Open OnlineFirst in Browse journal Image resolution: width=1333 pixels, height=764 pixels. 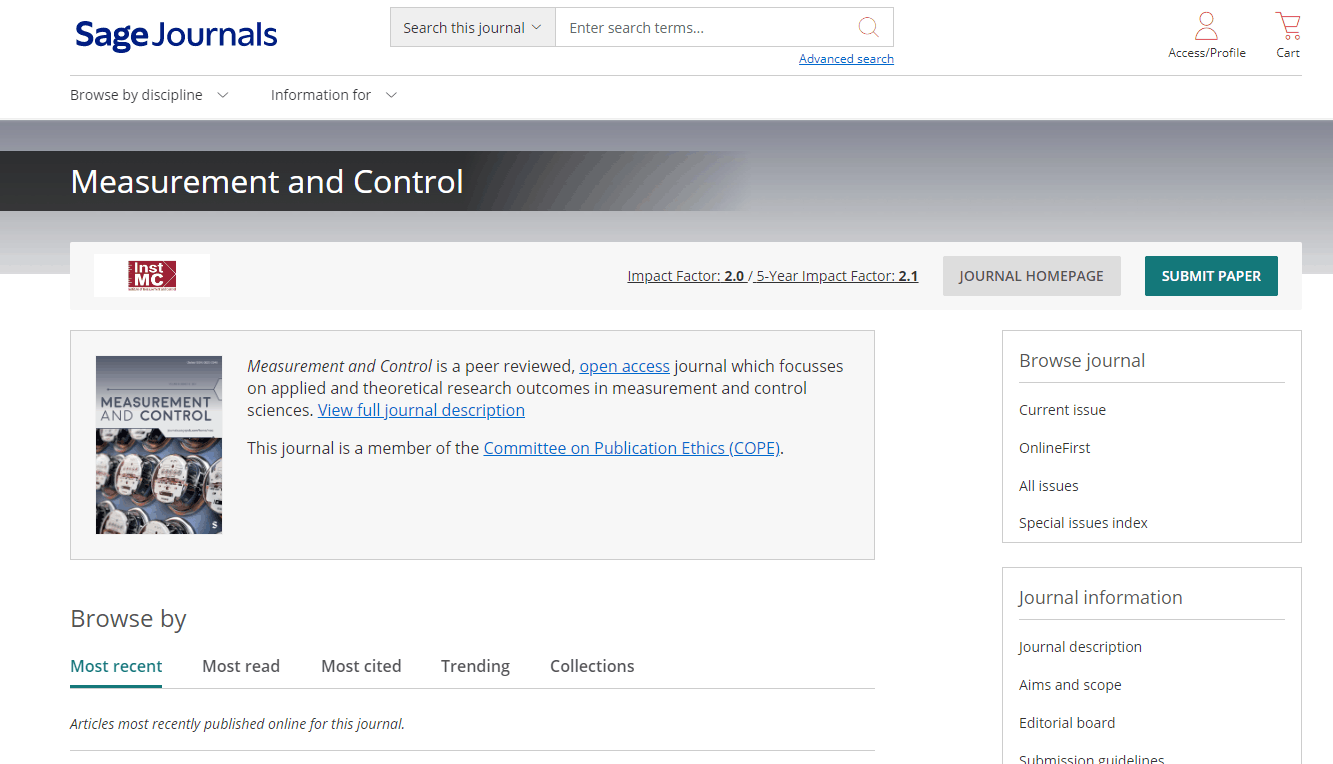[x=1054, y=448]
